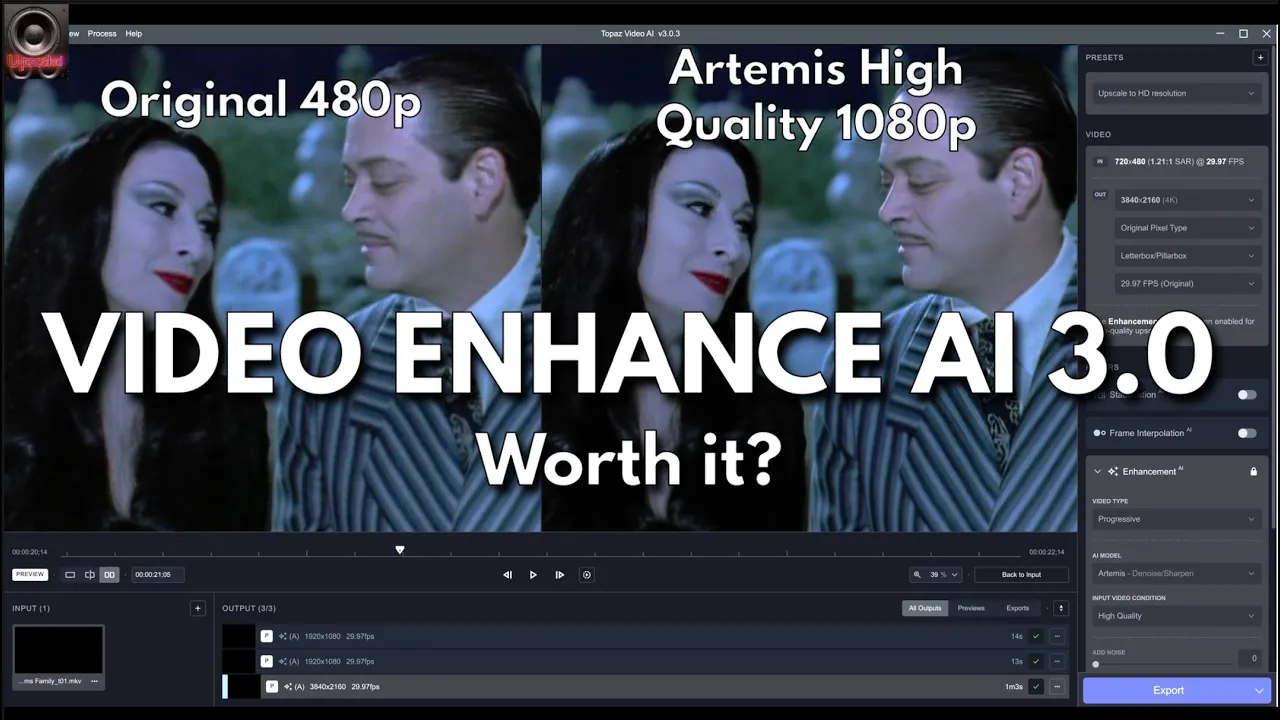
Task: Open the Original Pixel Type dropdown
Action: click(x=1187, y=228)
